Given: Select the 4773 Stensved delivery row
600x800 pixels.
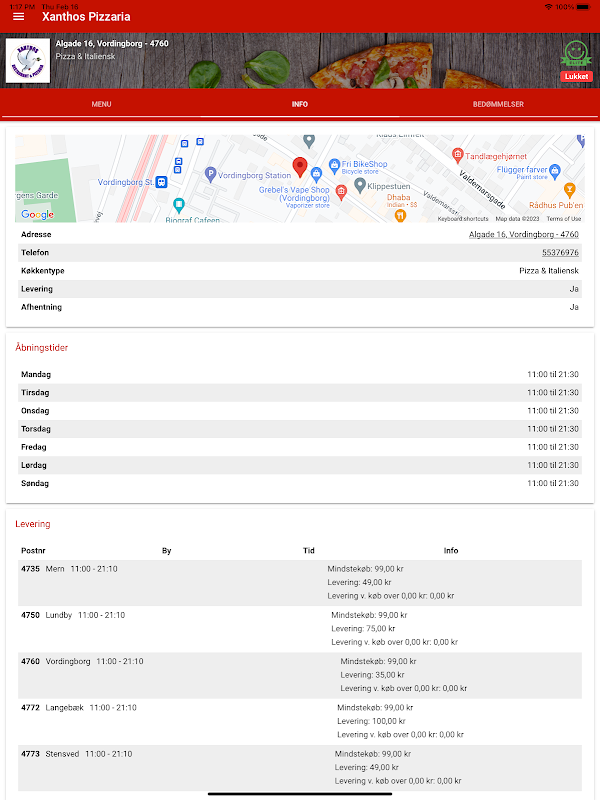Looking at the screenshot, I should (300, 767).
